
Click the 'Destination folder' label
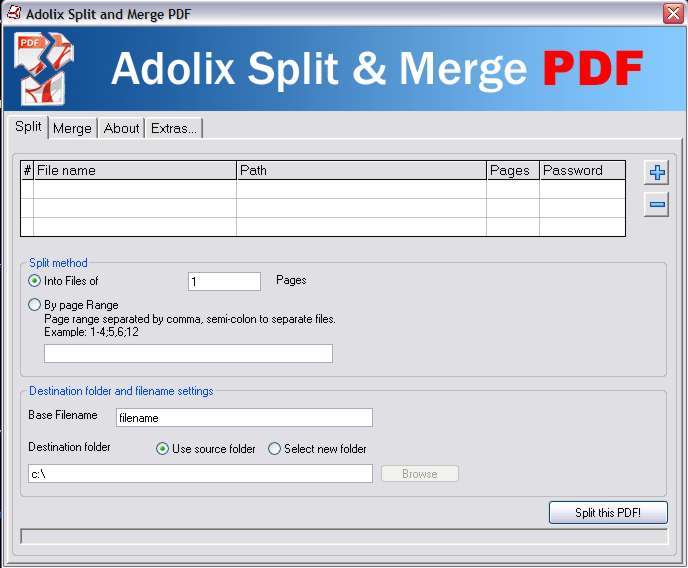click(x=69, y=447)
